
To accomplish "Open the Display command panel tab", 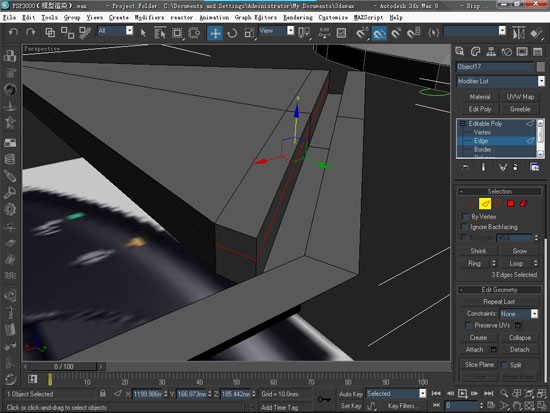I will click(522, 52).
